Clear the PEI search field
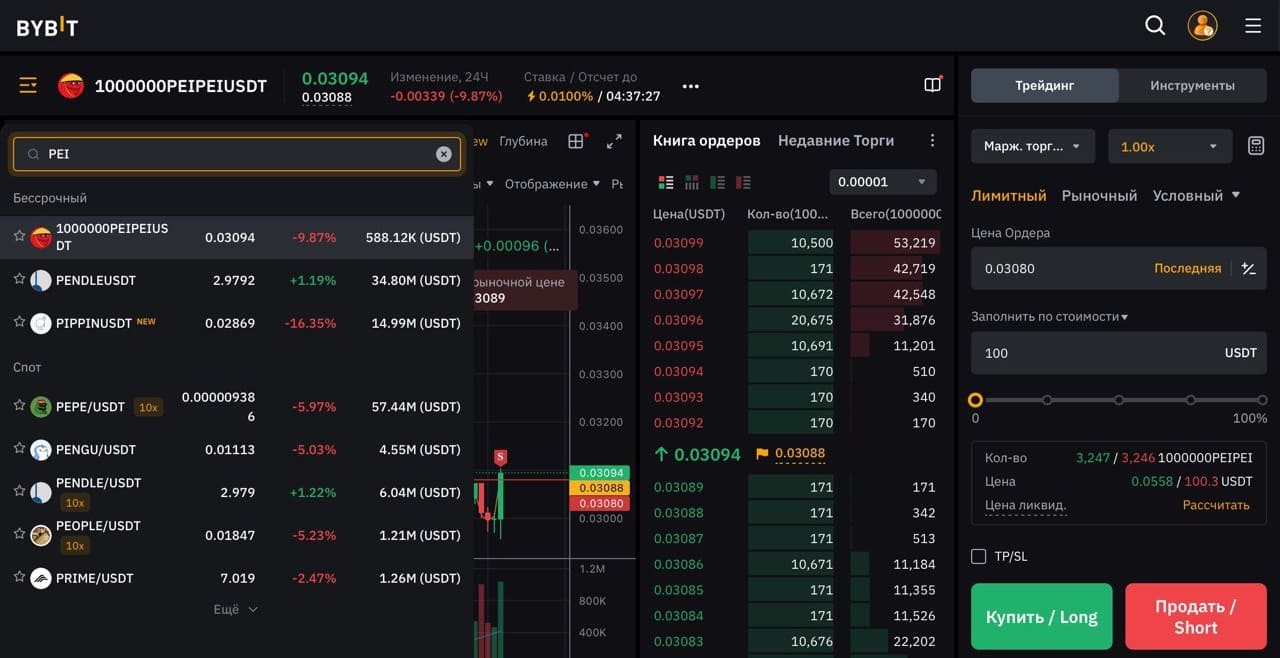Viewport: 1280px width, 658px height. pos(444,154)
